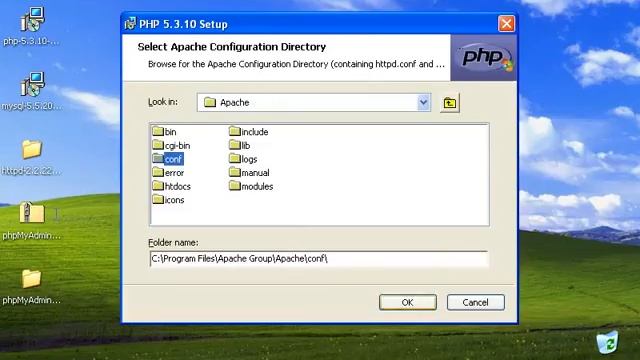Select the phpMyAdmin plain folder on desktop

click(31, 287)
